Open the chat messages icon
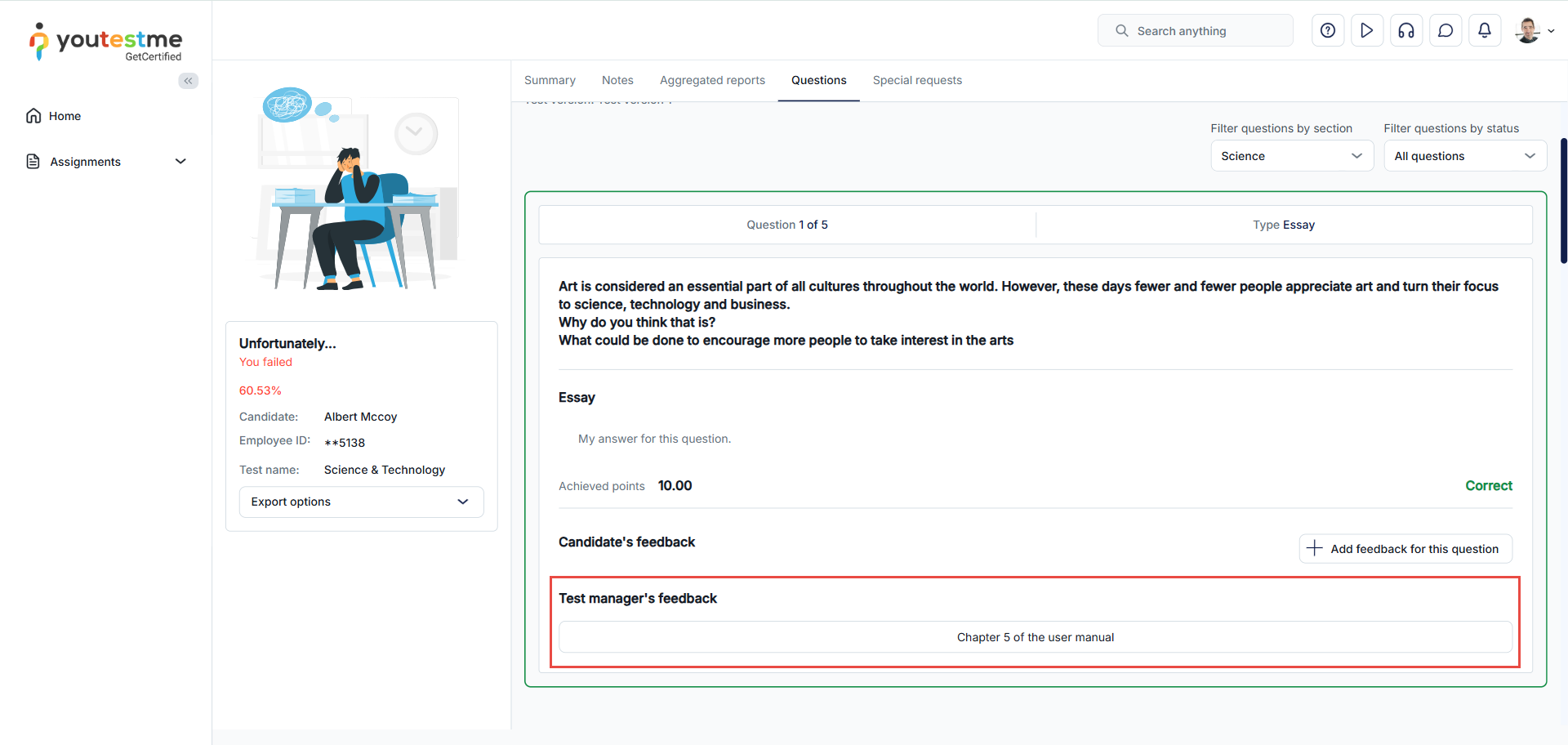This screenshot has height=745, width=1568. 1445,31
